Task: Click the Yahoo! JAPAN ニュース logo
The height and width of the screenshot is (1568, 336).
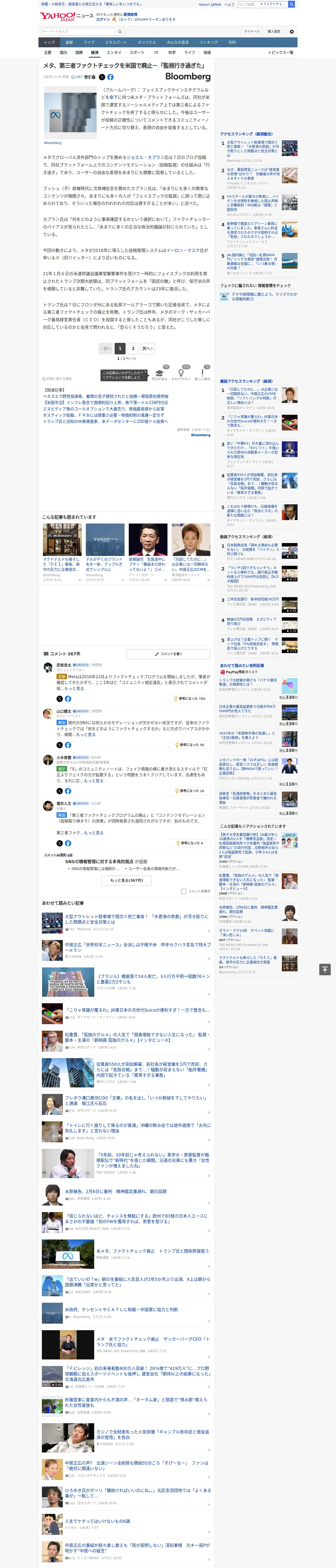Action: (66, 16)
